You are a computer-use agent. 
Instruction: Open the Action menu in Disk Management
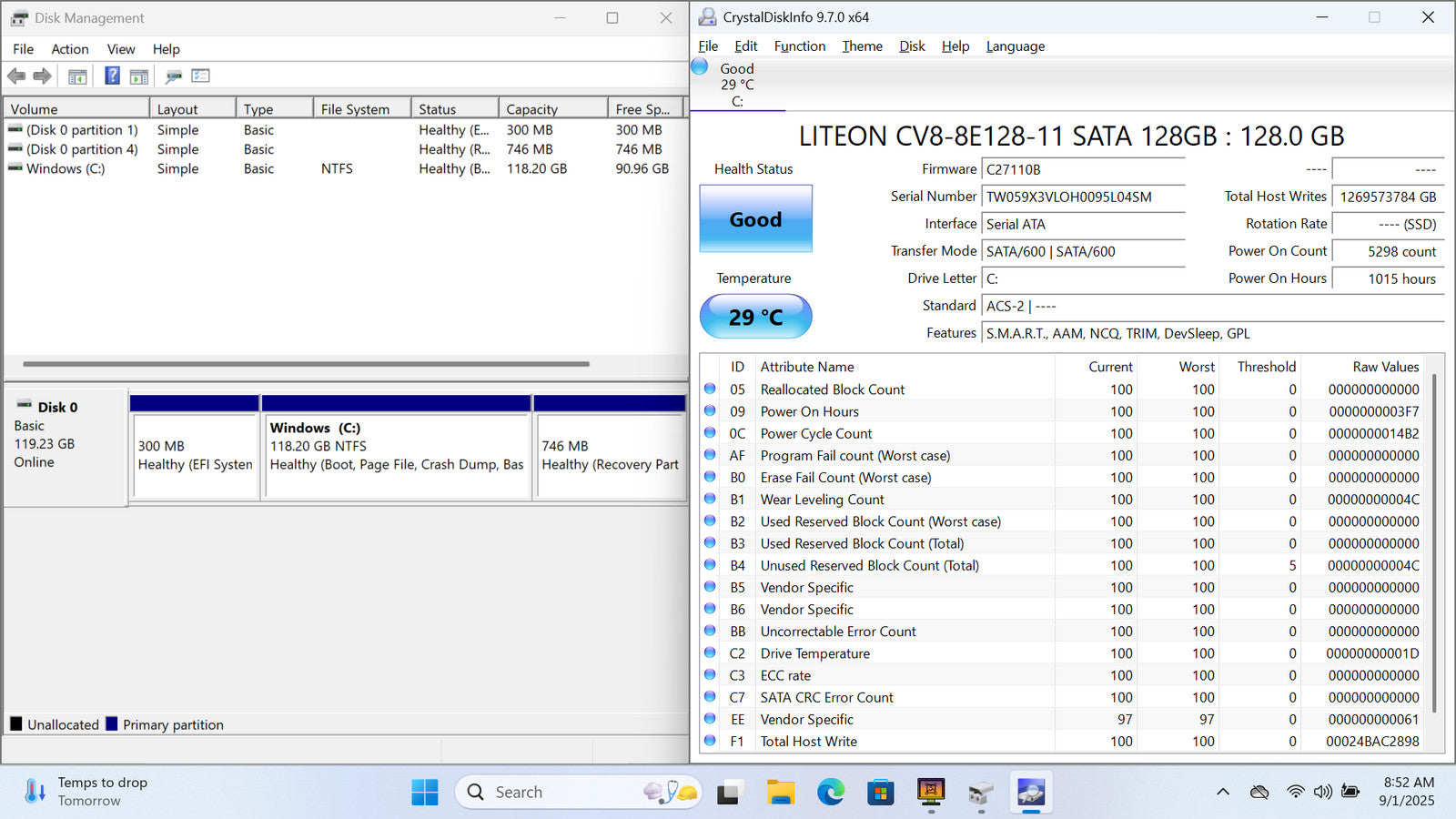click(70, 49)
